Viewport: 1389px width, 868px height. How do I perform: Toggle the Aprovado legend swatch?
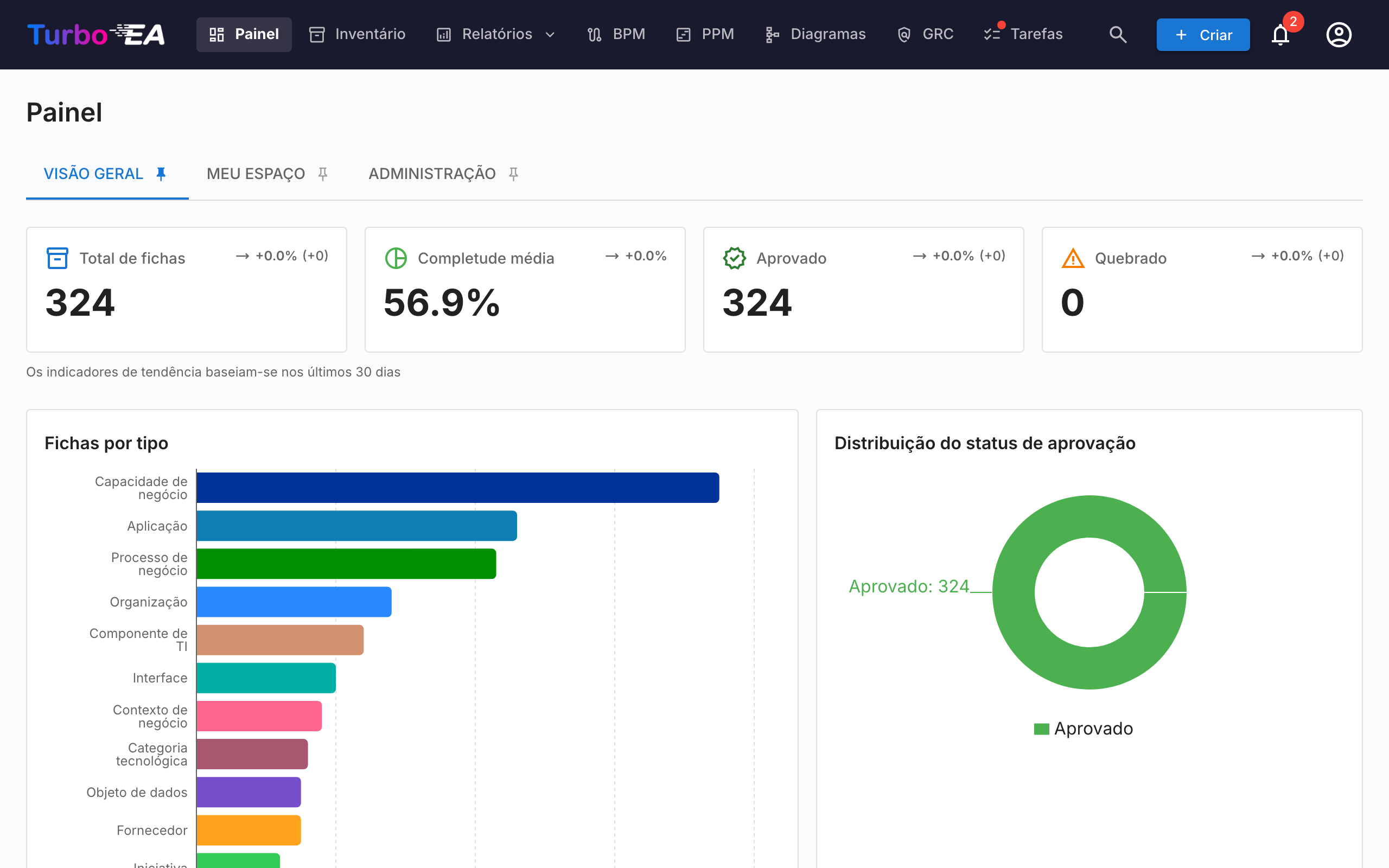pos(1041,729)
